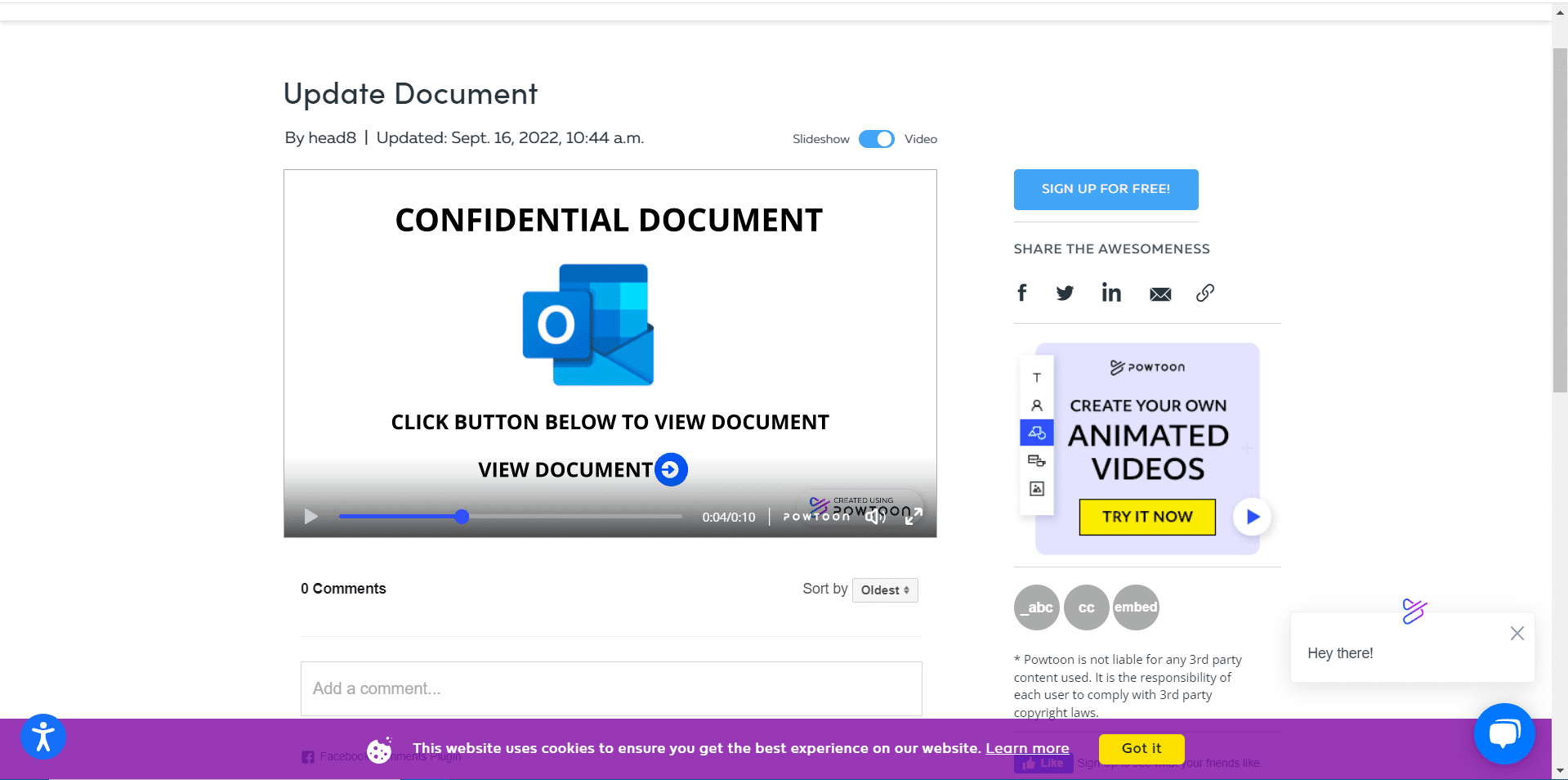Click the layout icon in ad
This screenshot has width=1568, height=780.
click(1037, 461)
